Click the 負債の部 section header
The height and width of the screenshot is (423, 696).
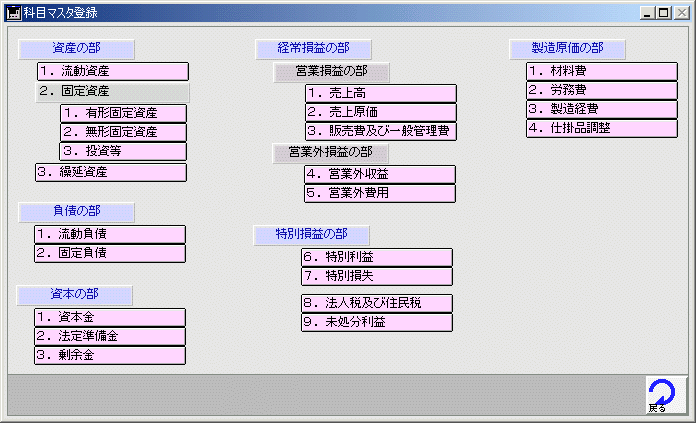[x=76, y=212]
